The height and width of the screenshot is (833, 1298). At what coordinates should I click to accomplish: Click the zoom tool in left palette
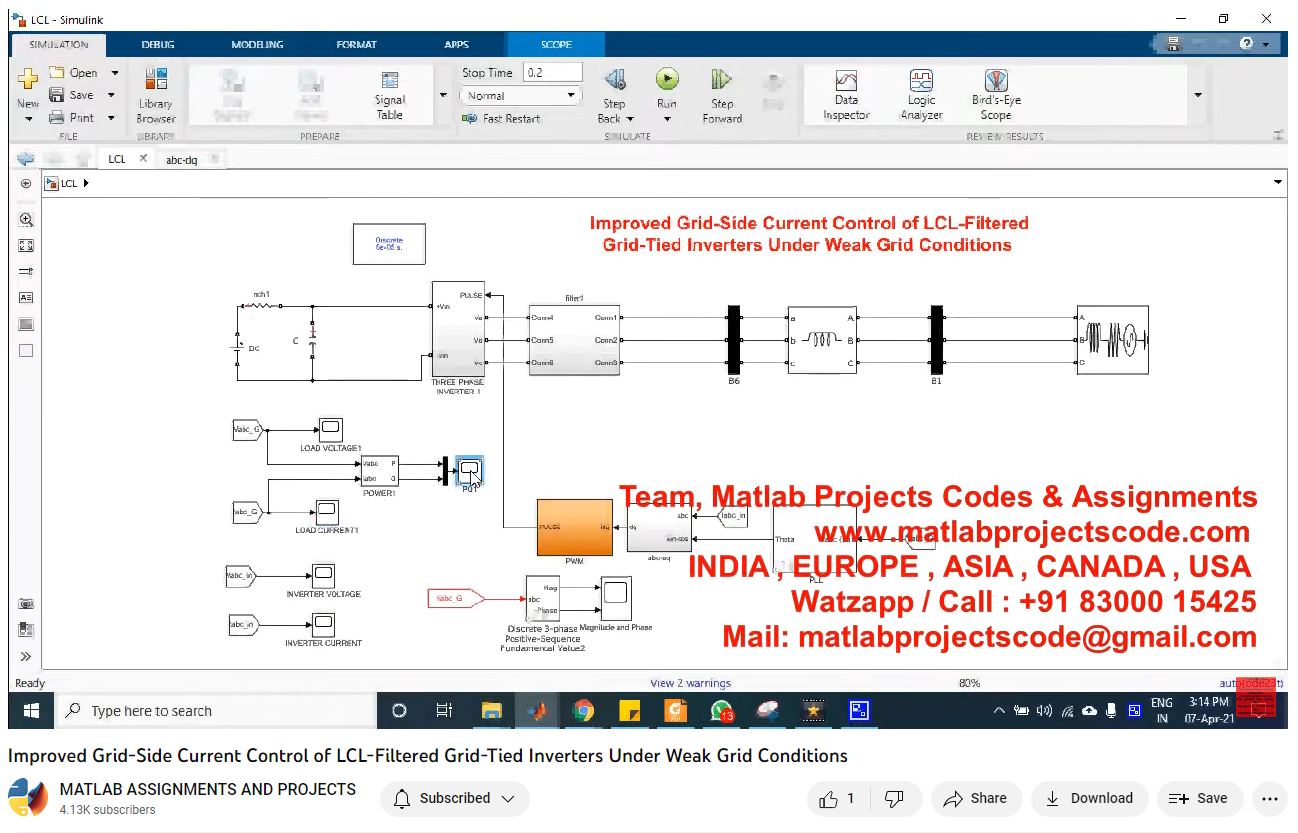coord(26,220)
